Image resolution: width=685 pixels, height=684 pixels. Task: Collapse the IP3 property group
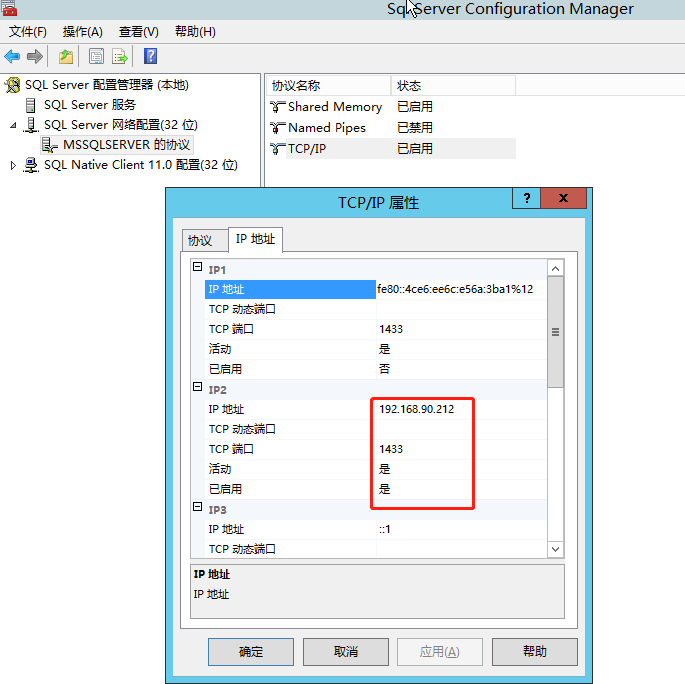coord(197,507)
